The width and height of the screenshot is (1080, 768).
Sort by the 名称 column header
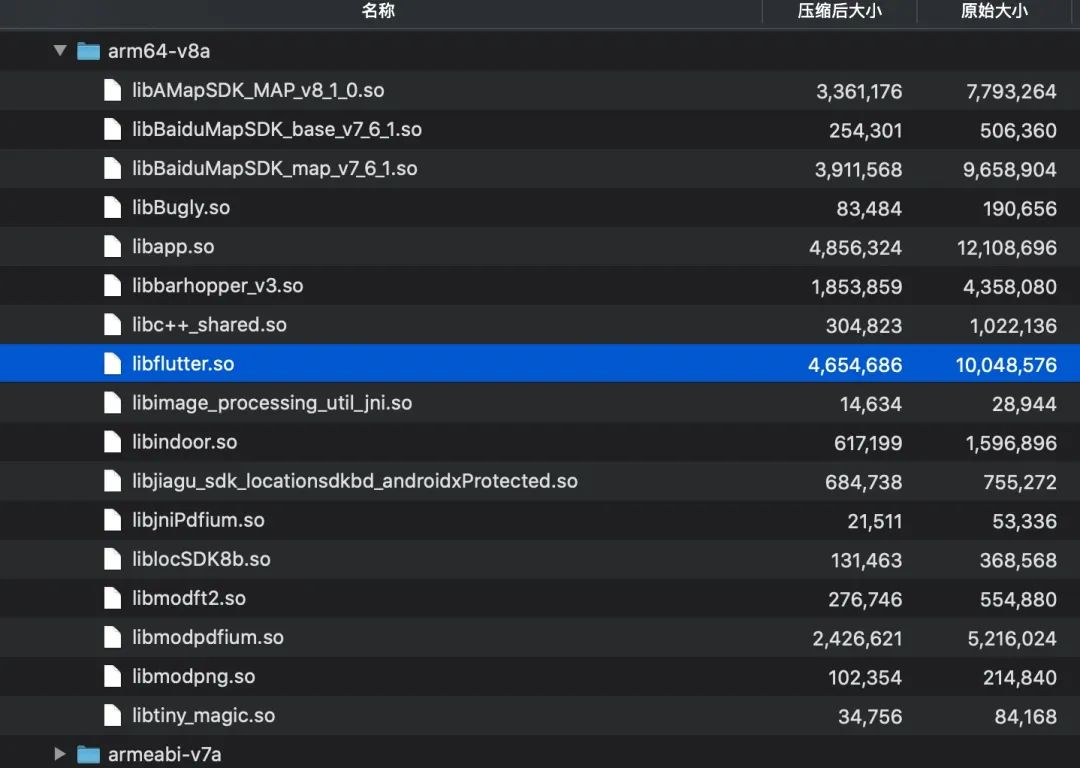[378, 11]
